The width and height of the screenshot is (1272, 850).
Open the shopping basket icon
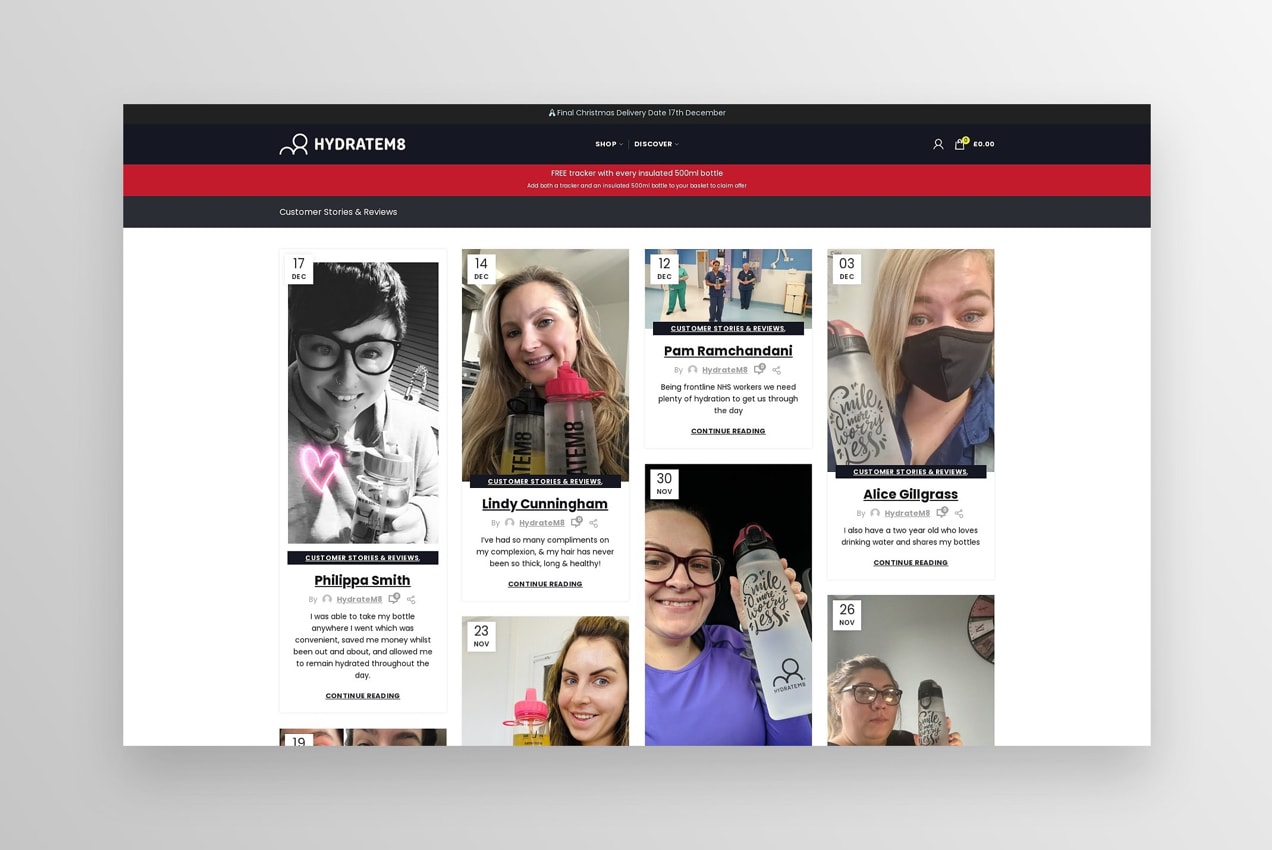(957, 144)
